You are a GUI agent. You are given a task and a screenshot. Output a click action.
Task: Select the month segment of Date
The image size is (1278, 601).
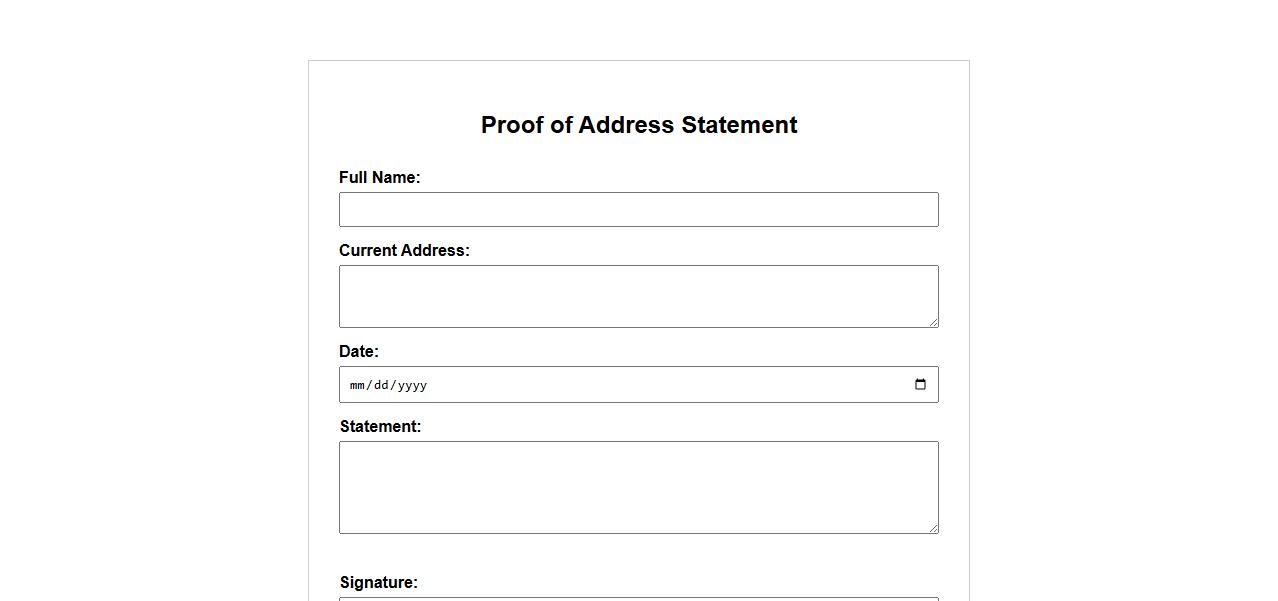[358, 385]
